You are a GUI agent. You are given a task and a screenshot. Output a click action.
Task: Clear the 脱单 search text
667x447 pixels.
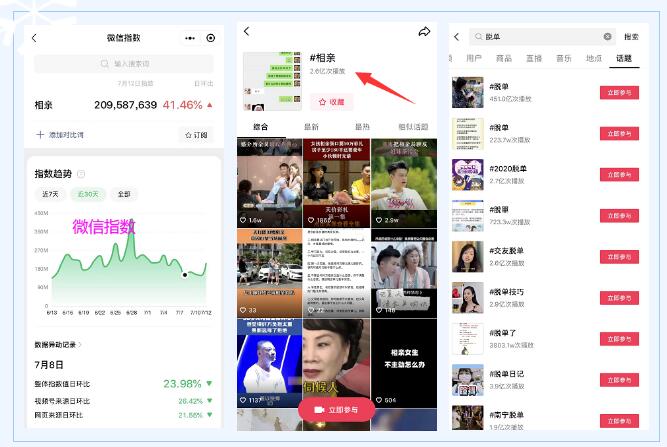607,37
